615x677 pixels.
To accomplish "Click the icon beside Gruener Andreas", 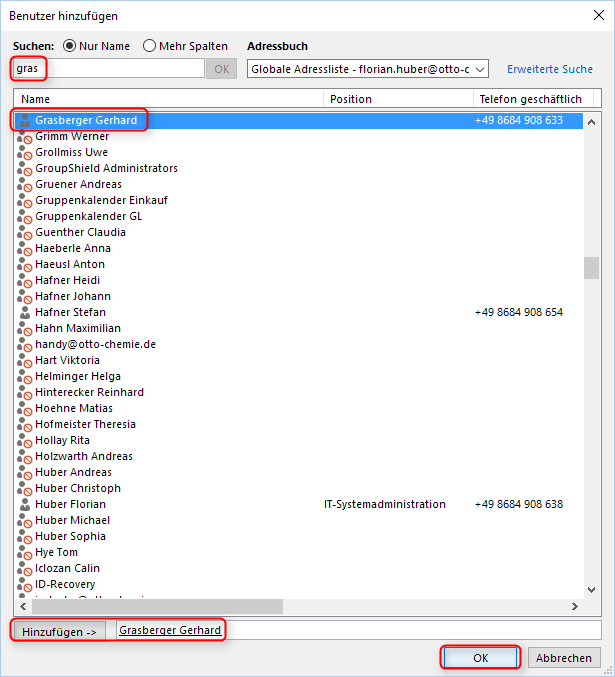I will (x=25, y=185).
